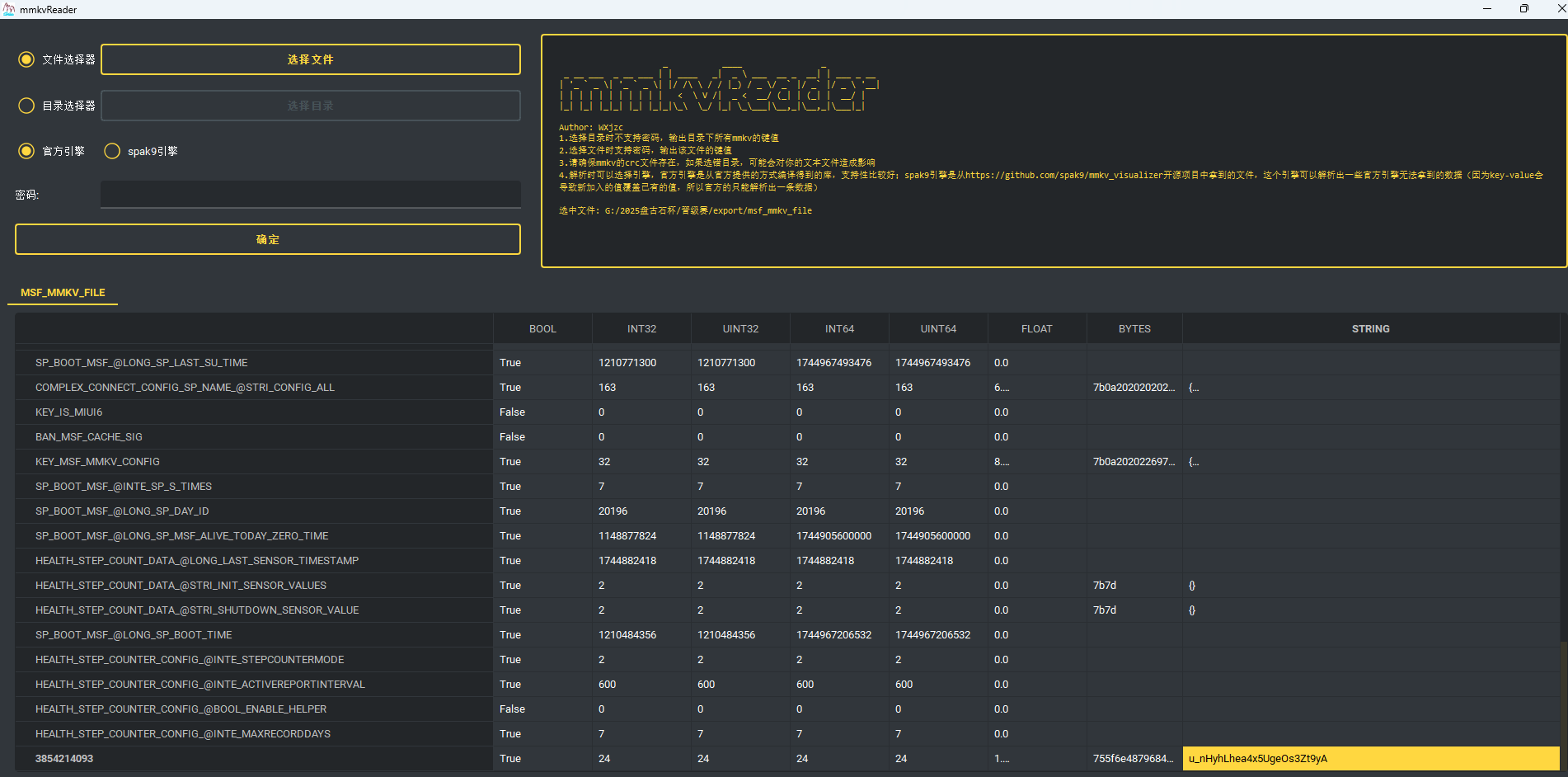Screen dimensions: 1568x777
Task: Click the Author: WXjzc line in log
Action: pyautogui.click(x=590, y=127)
